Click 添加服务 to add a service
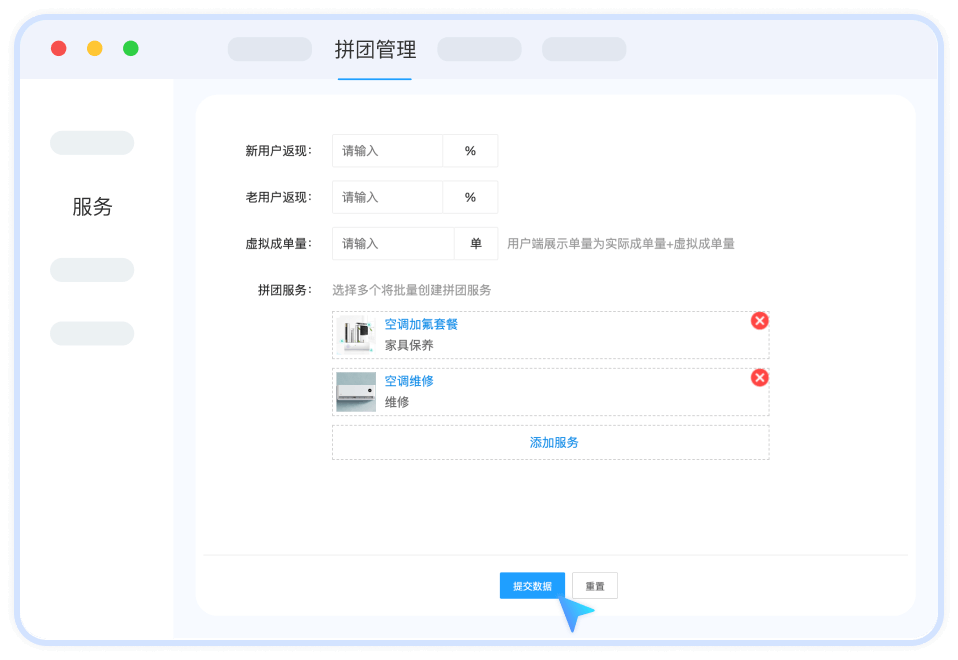 tap(551, 442)
